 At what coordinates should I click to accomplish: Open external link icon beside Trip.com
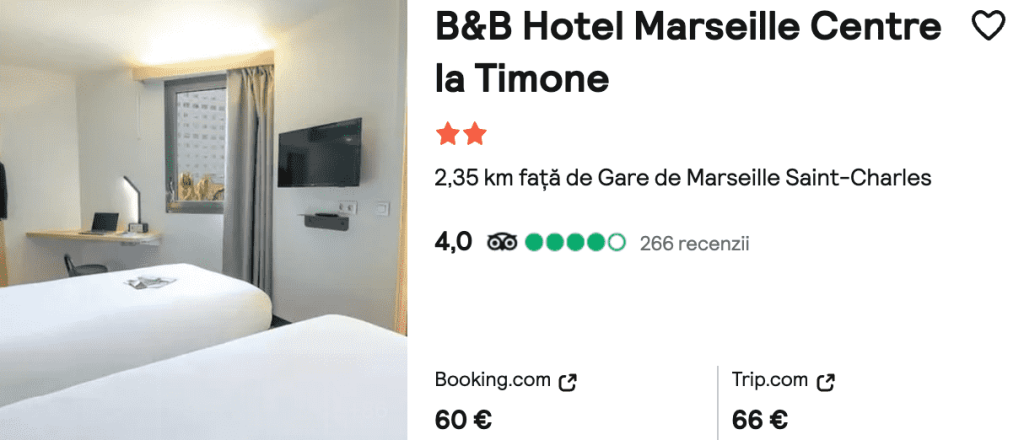click(826, 382)
